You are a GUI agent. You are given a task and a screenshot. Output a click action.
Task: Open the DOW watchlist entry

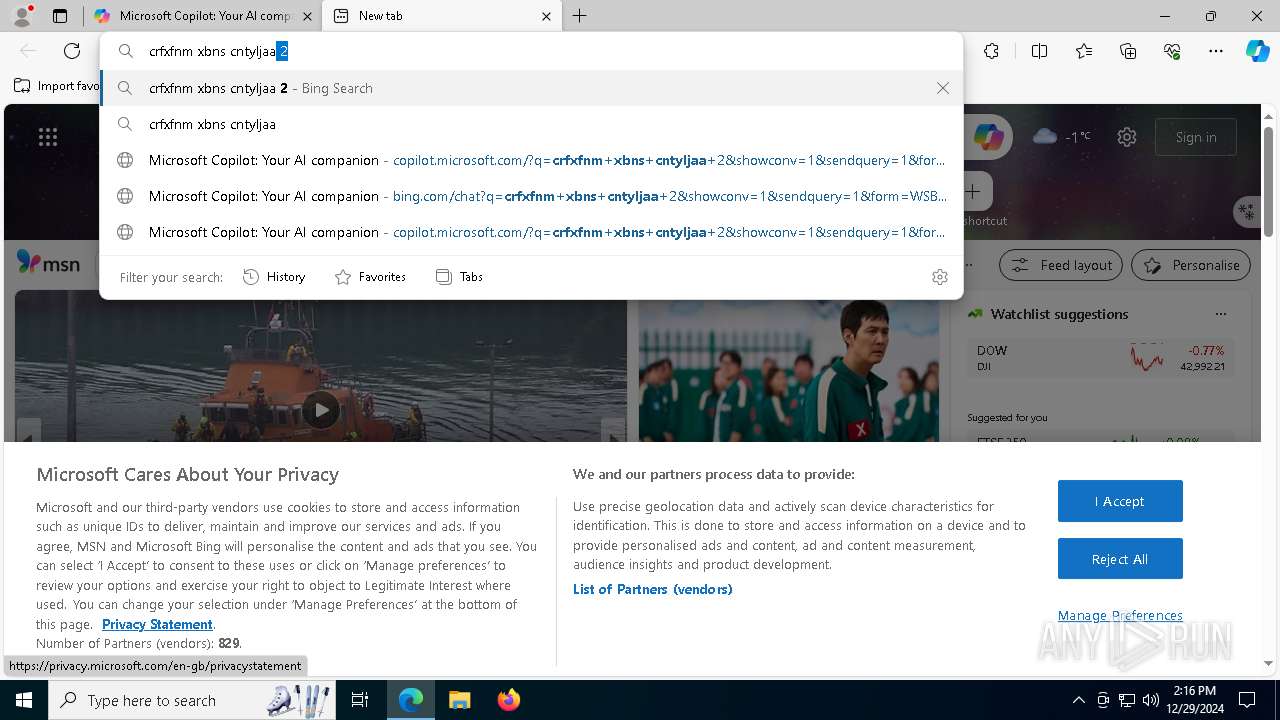pos(1100,358)
